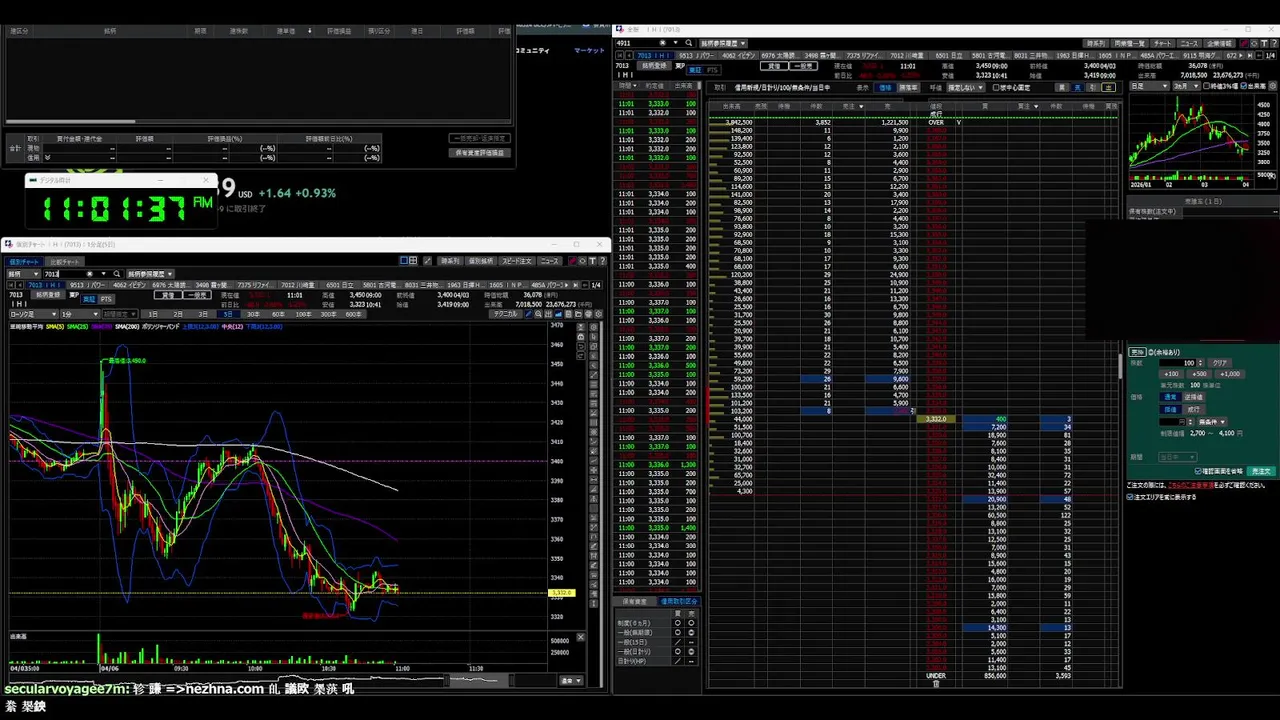Screen dimensions: 1280x720
Task: Open 日足 timeframe dropdown above mini chart
Action: (1149, 86)
